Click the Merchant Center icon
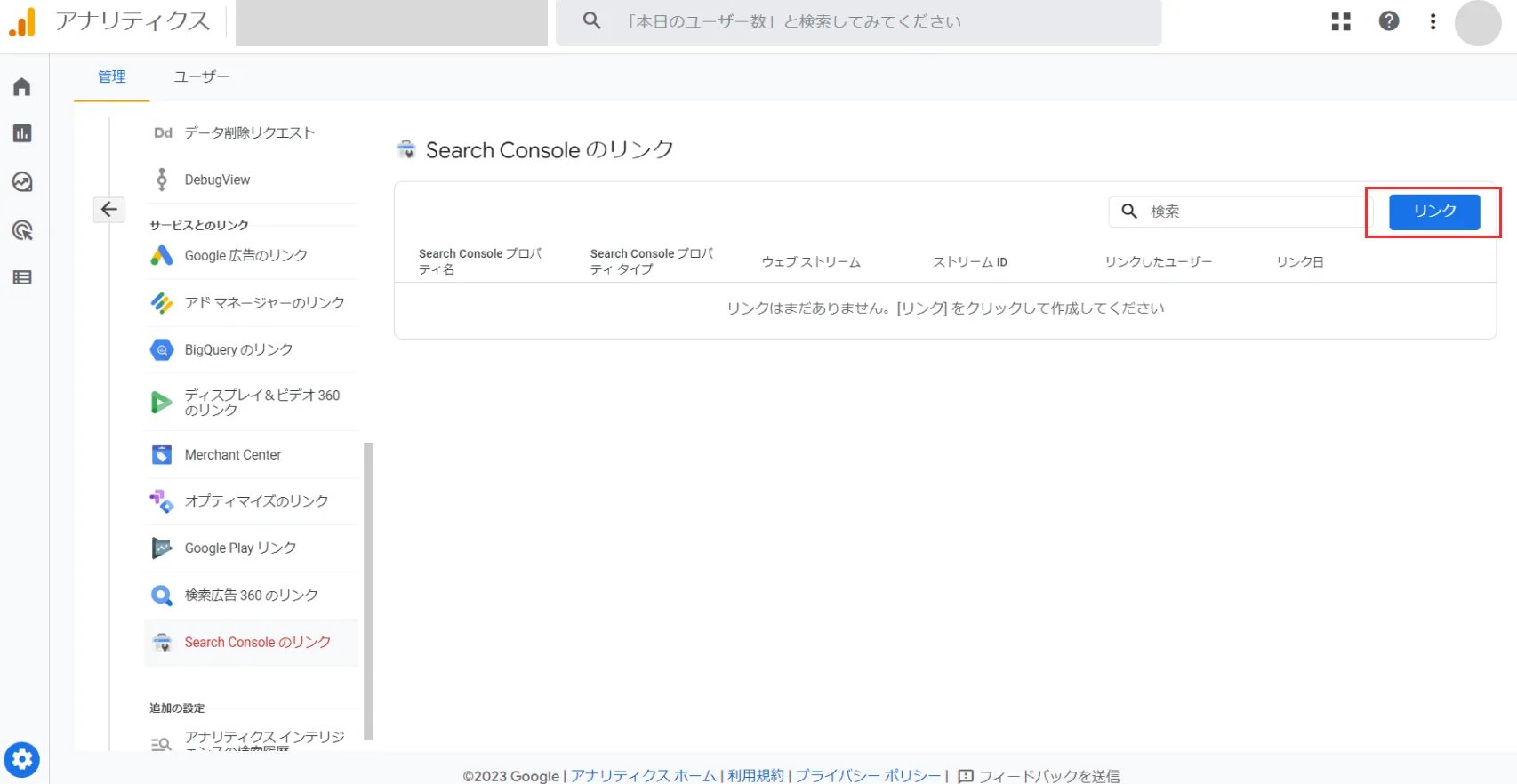This screenshot has width=1517, height=784. click(x=162, y=454)
